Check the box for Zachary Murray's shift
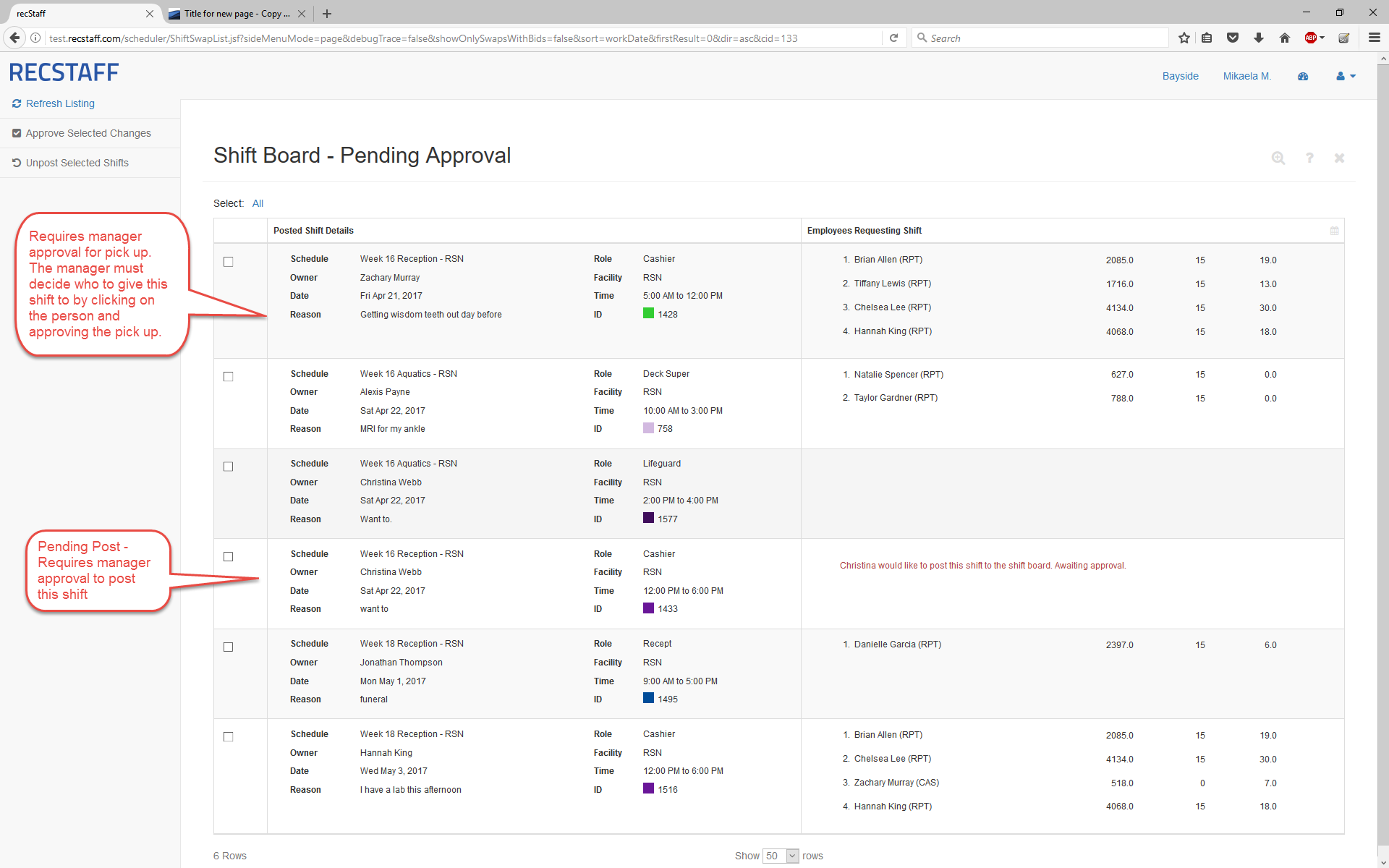The height and width of the screenshot is (868, 1389). click(x=229, y=262)
